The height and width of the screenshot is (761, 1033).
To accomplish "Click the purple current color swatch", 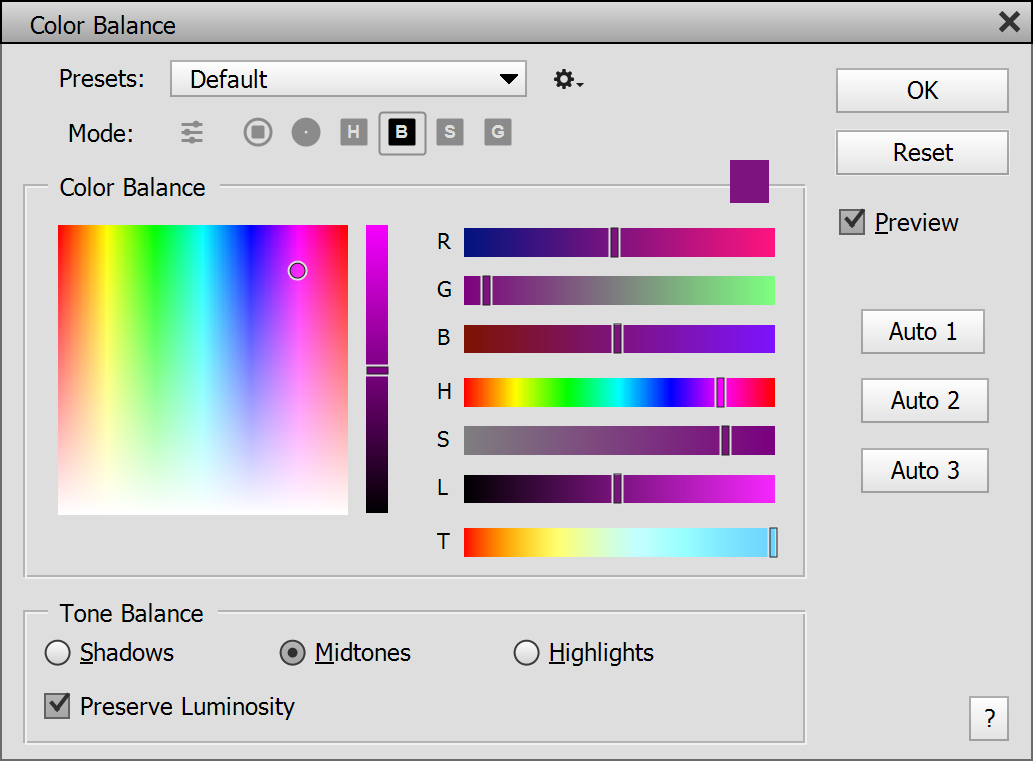I will tap(749, 181).
